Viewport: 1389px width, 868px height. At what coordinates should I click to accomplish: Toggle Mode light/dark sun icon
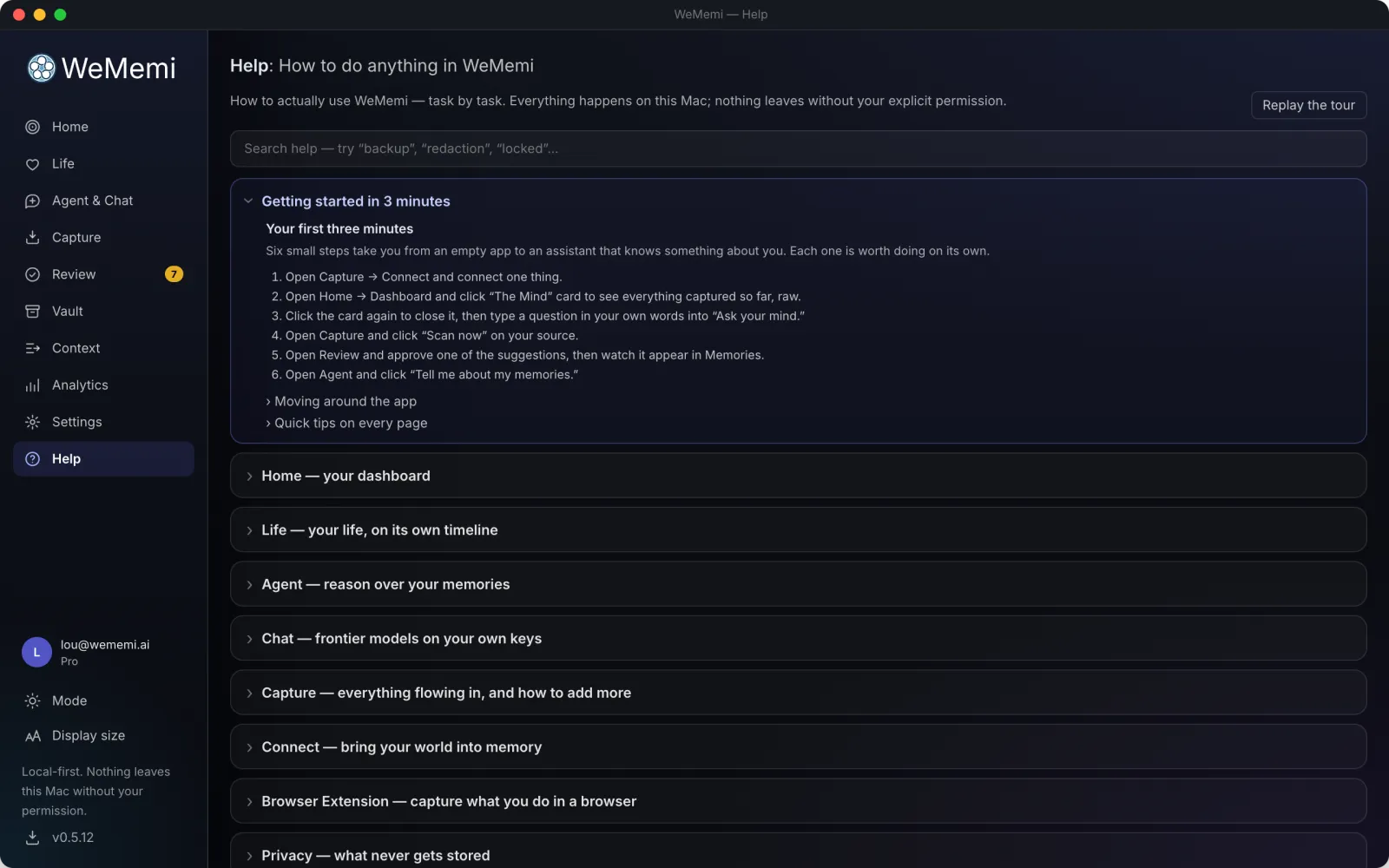pyautogui.click(x=32, y=700)
